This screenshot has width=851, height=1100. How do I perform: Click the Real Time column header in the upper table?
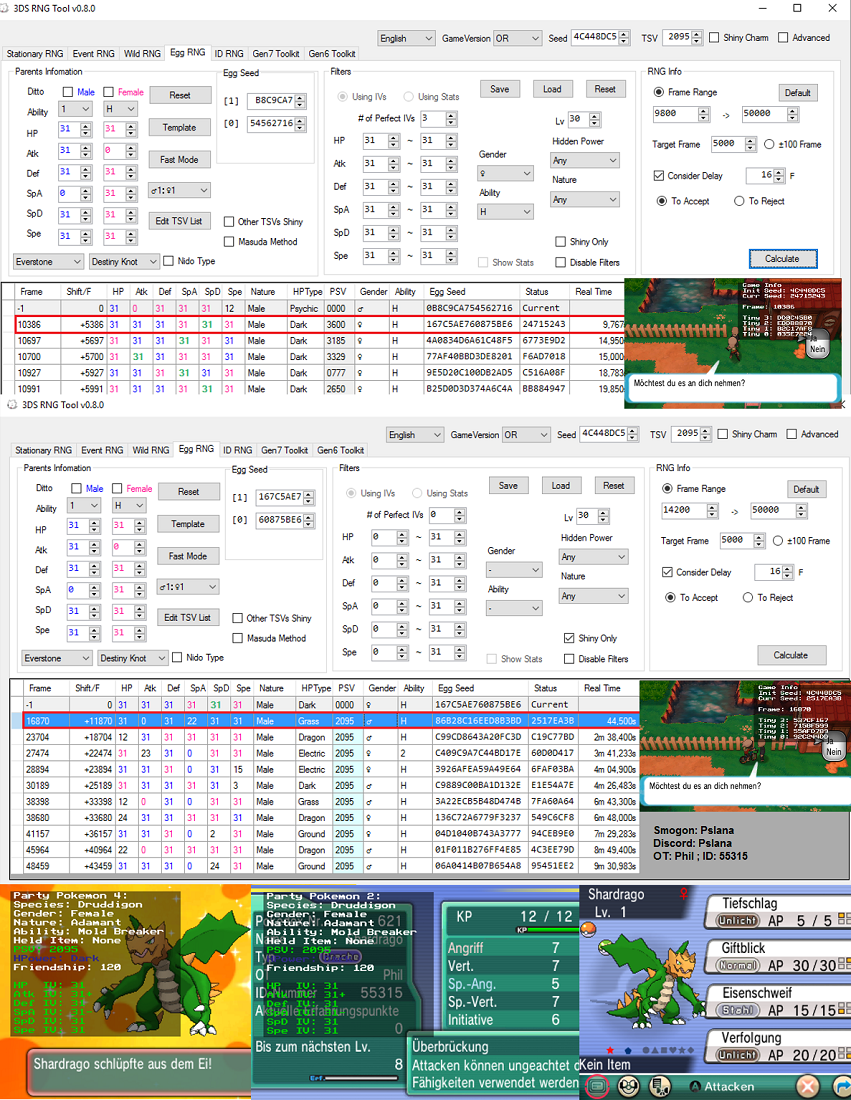594,292
